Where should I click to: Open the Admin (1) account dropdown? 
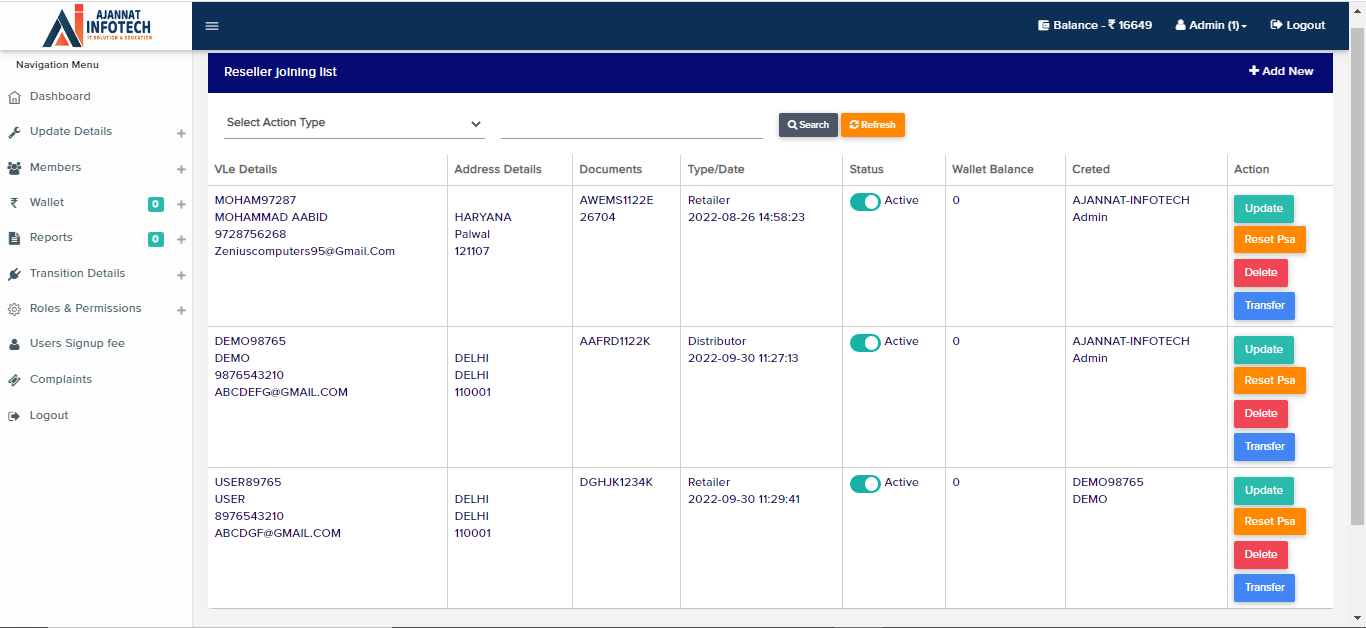click(1211, 26)
